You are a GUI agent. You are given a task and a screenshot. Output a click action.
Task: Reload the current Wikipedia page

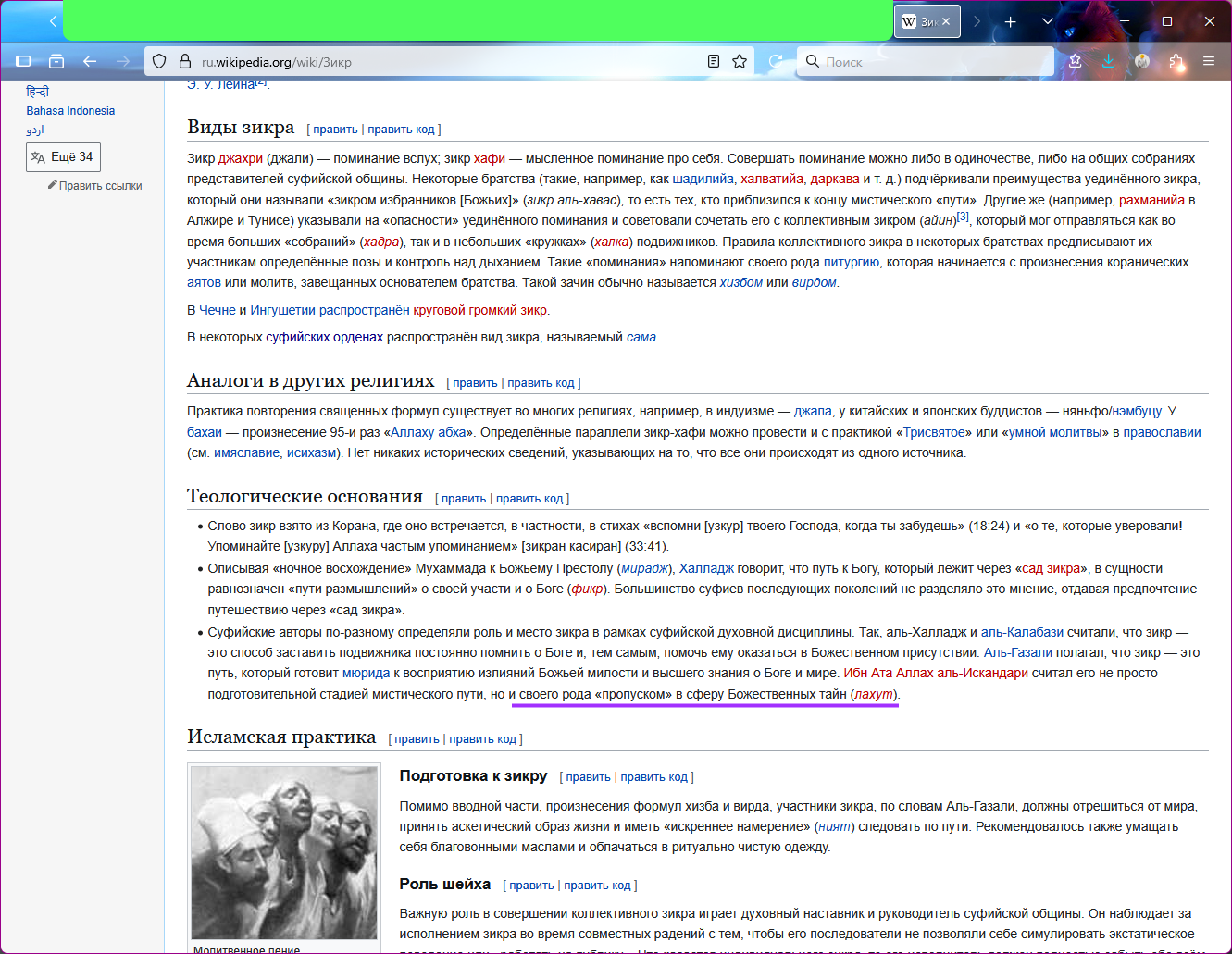coord(776,61)
